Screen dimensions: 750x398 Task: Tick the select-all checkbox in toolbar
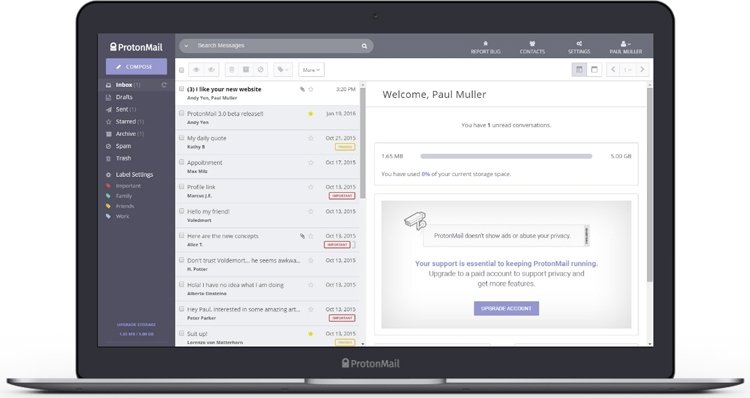[181, 70]
